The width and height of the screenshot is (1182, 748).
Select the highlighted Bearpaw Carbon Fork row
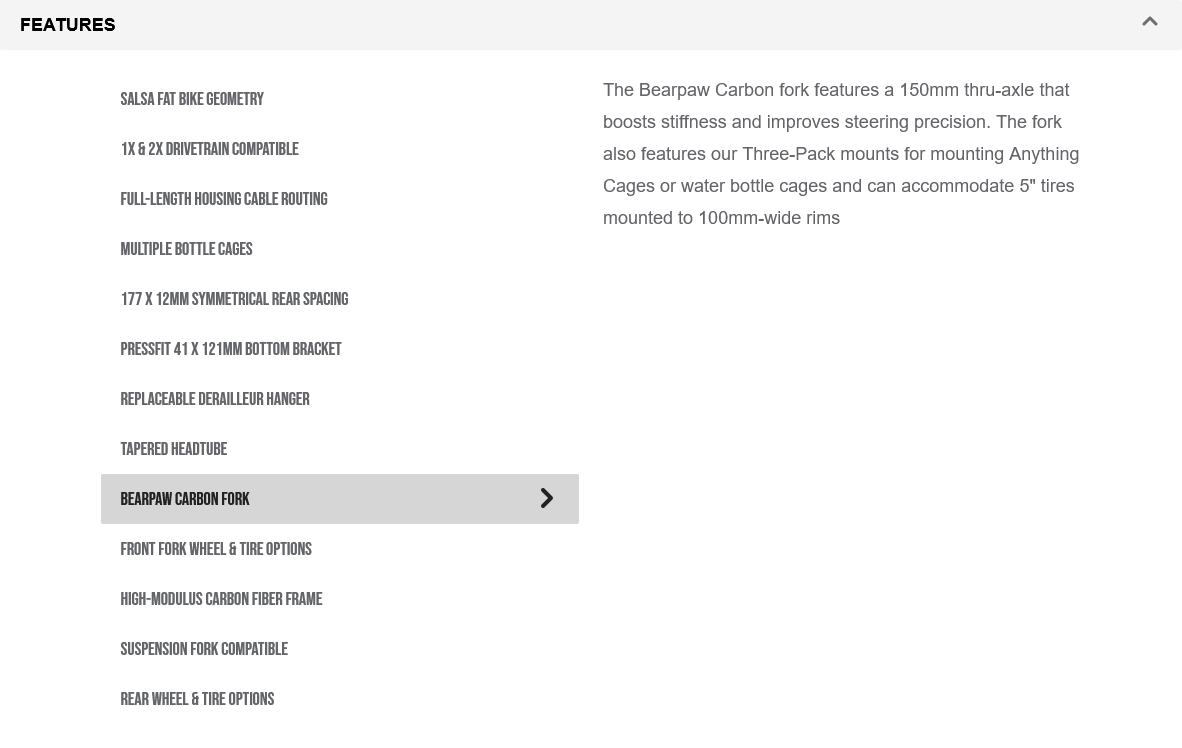click(340, 499)
